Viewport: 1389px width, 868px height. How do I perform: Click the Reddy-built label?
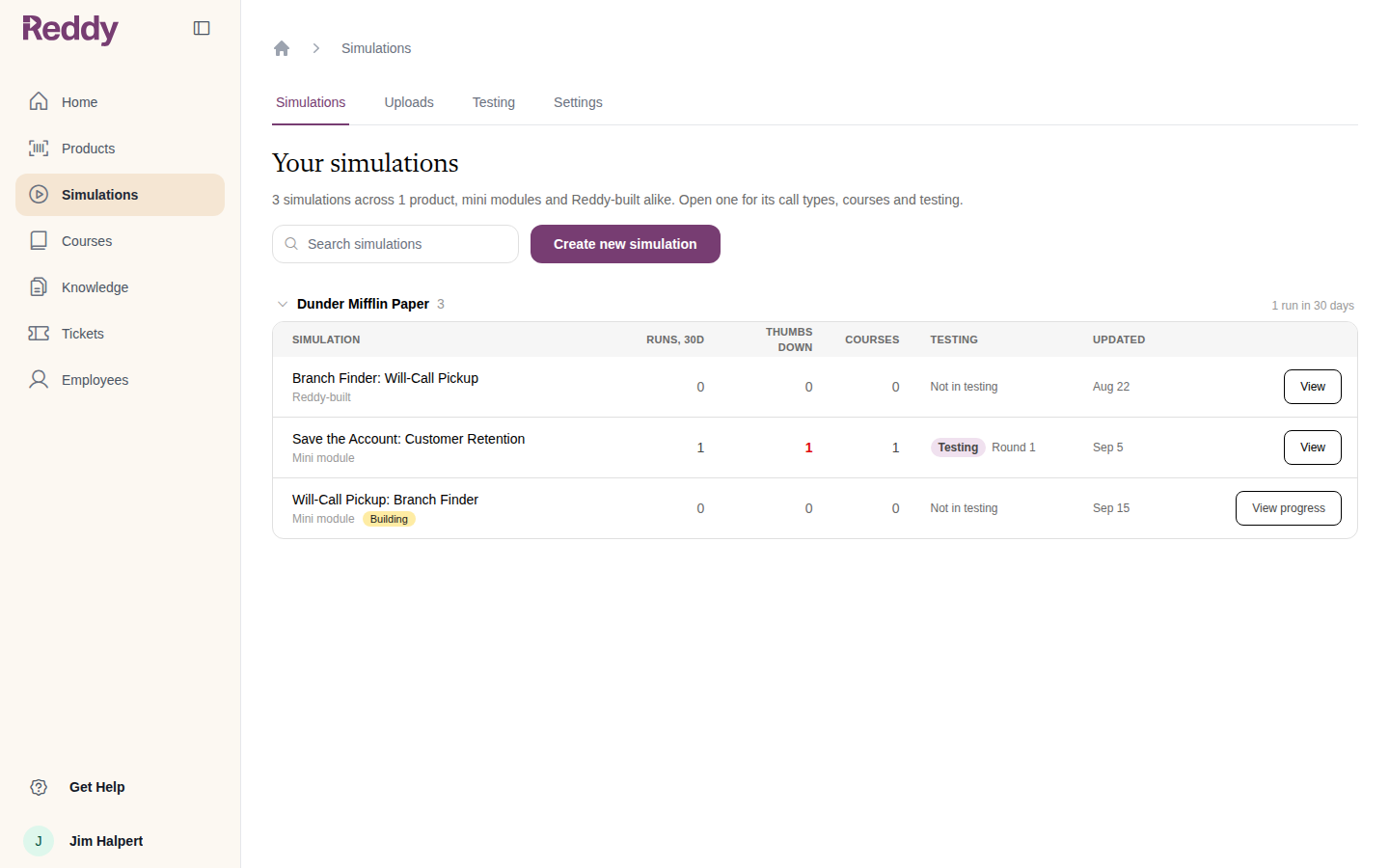(321, 397)
